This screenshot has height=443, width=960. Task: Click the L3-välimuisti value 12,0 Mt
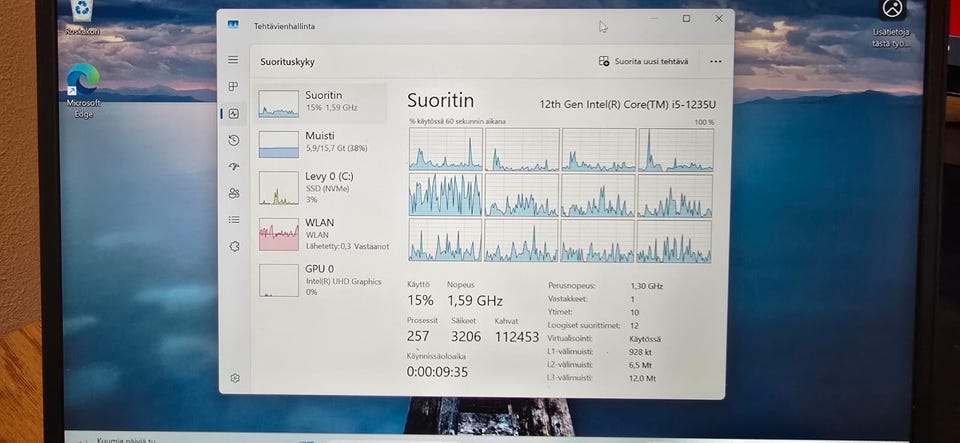pos(642,379)
